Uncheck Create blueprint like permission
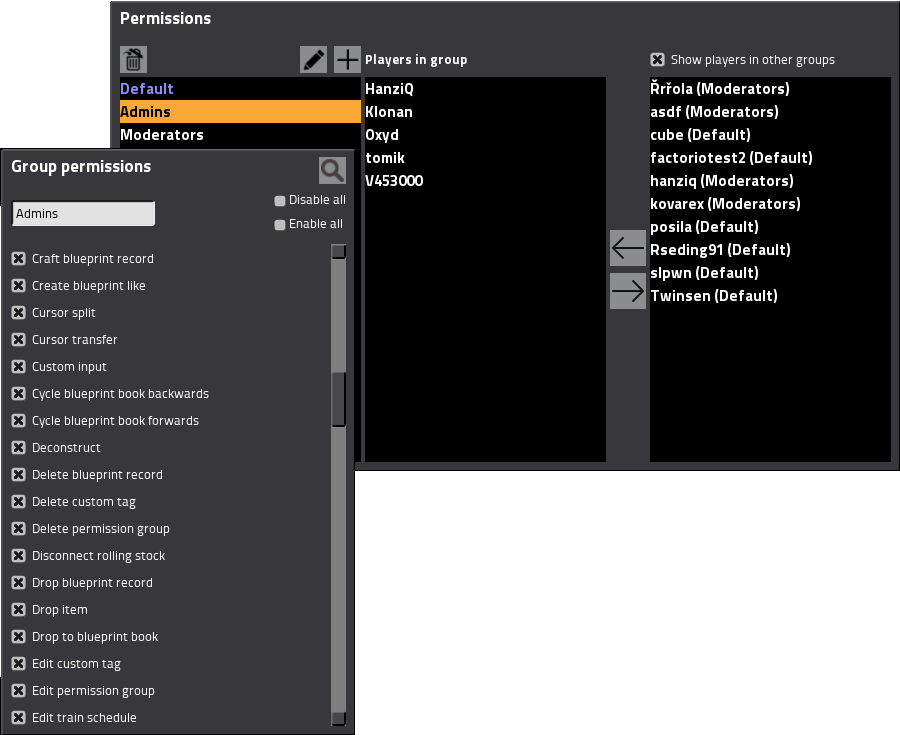Image resolution: width=900 pixels, height=735 pixels. pyautogui.click(x=18, y=286)
